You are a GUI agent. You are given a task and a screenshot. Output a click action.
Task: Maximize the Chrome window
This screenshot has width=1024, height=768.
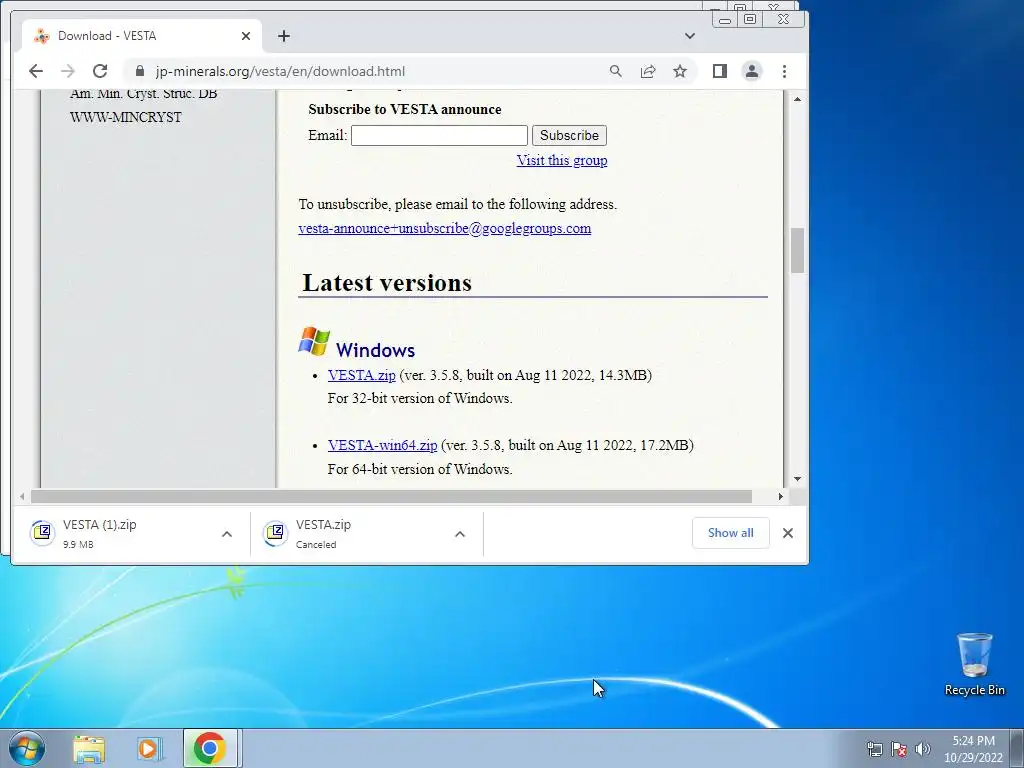click(x=750, y=20)
